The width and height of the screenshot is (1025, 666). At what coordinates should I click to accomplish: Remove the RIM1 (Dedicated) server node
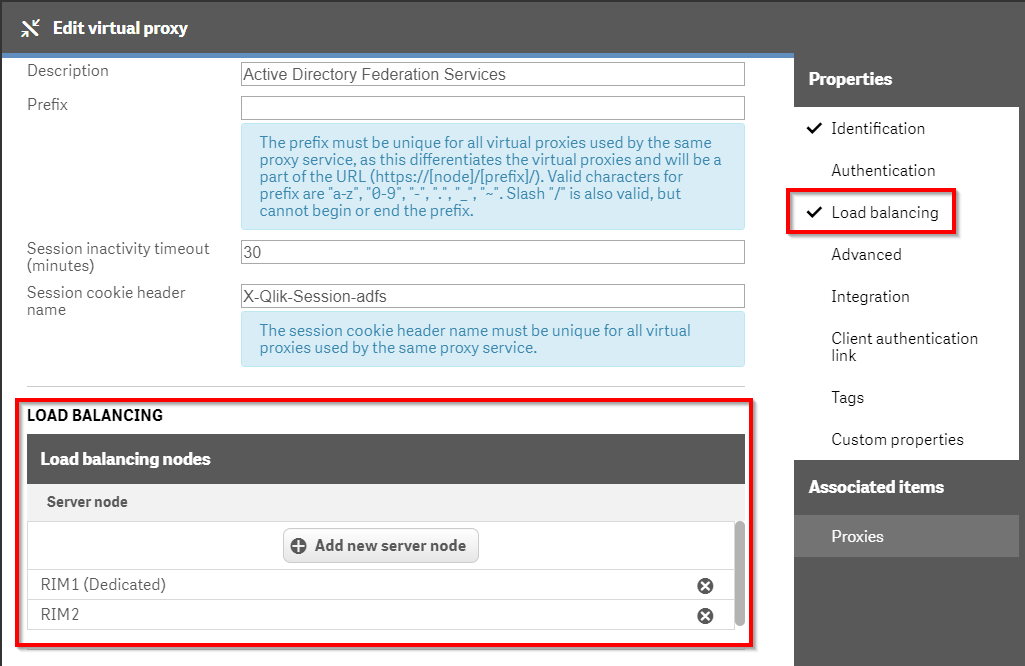click(705, 586)
